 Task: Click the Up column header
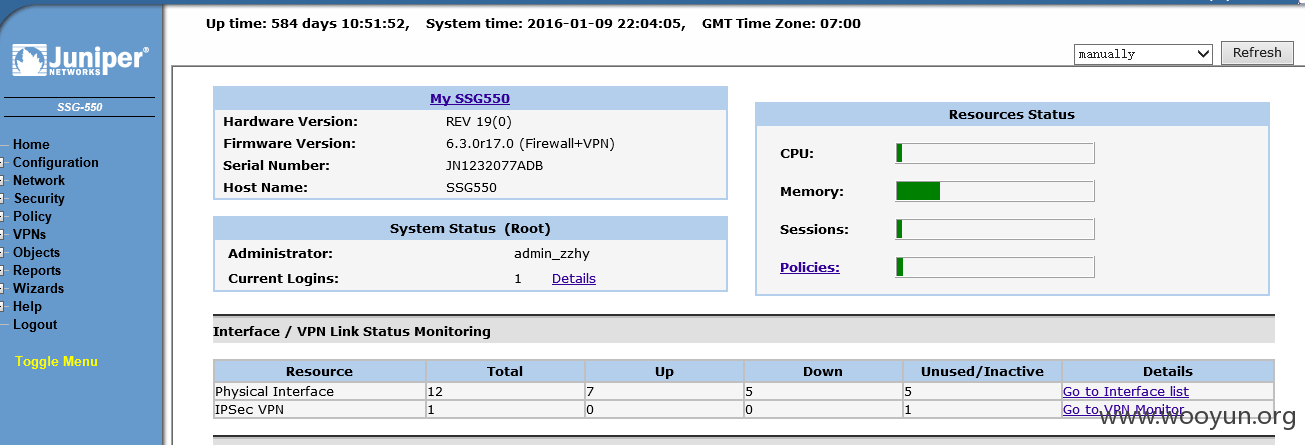pos(664,371)
